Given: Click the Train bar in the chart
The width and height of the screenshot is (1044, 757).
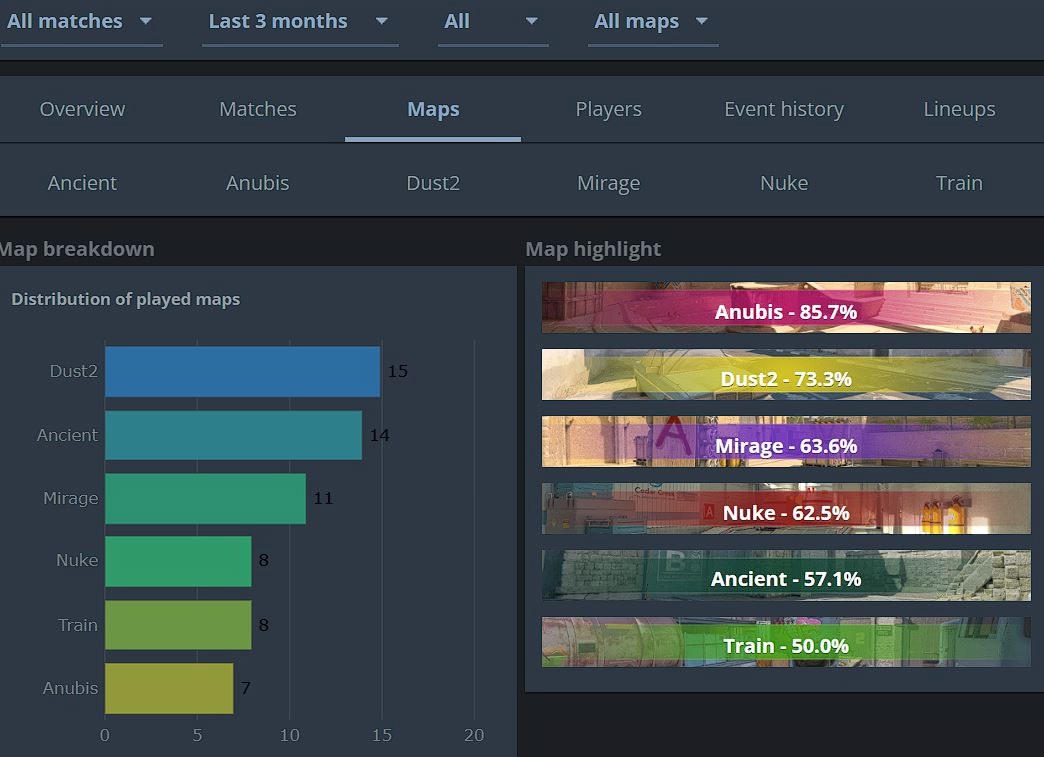Looking at the screenshot, I should [x=178, y=625].
